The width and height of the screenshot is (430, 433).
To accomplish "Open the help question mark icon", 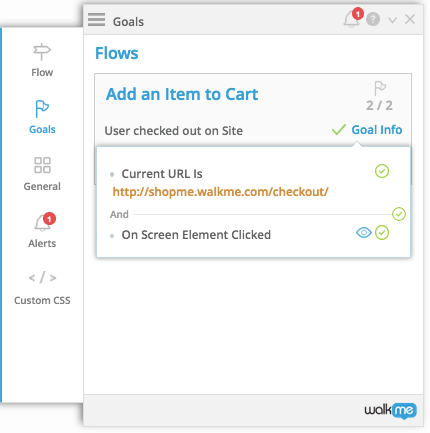I will 373,19.
